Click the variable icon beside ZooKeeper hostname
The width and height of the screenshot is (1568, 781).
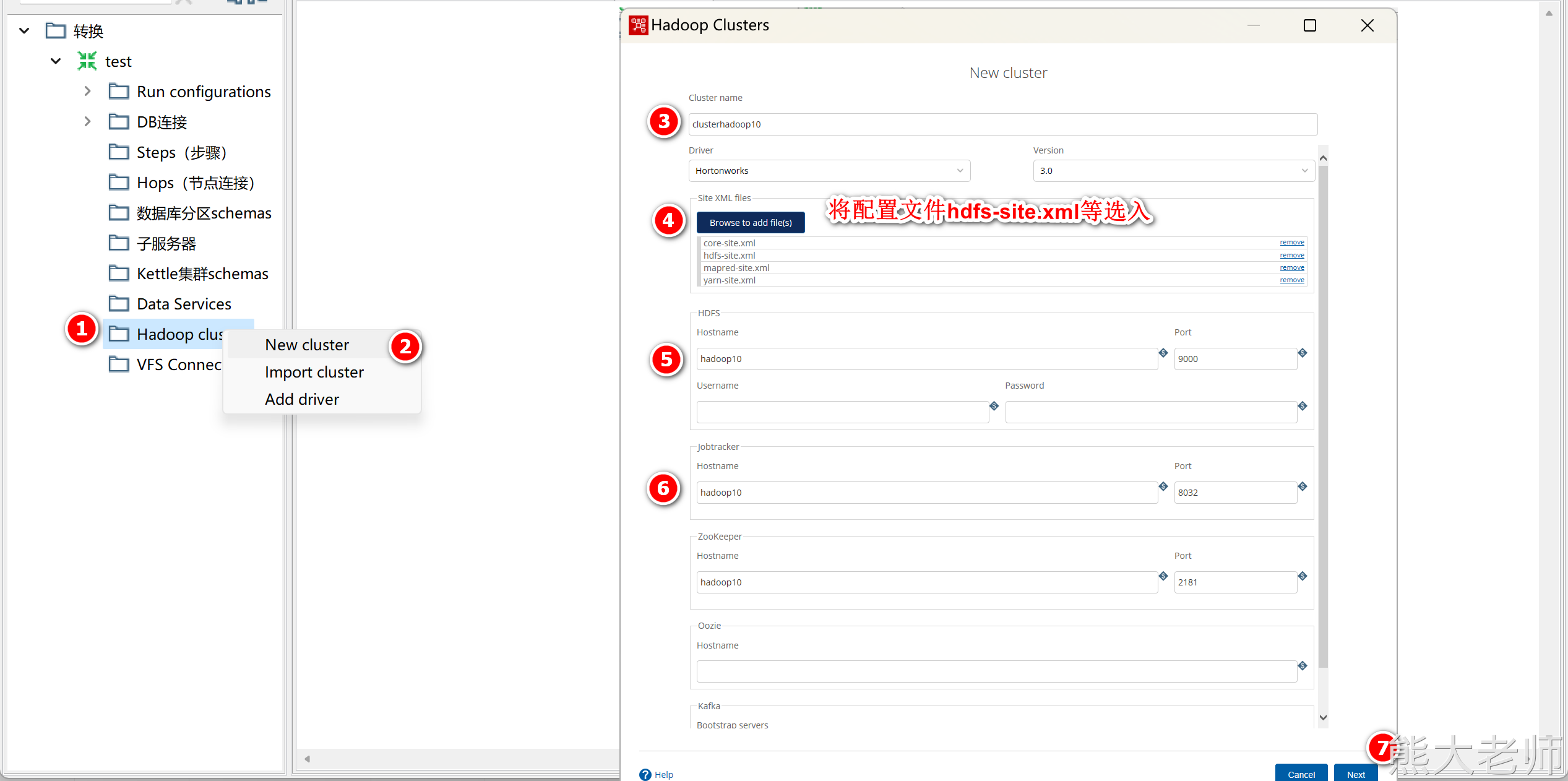[x=1163, y=576]
